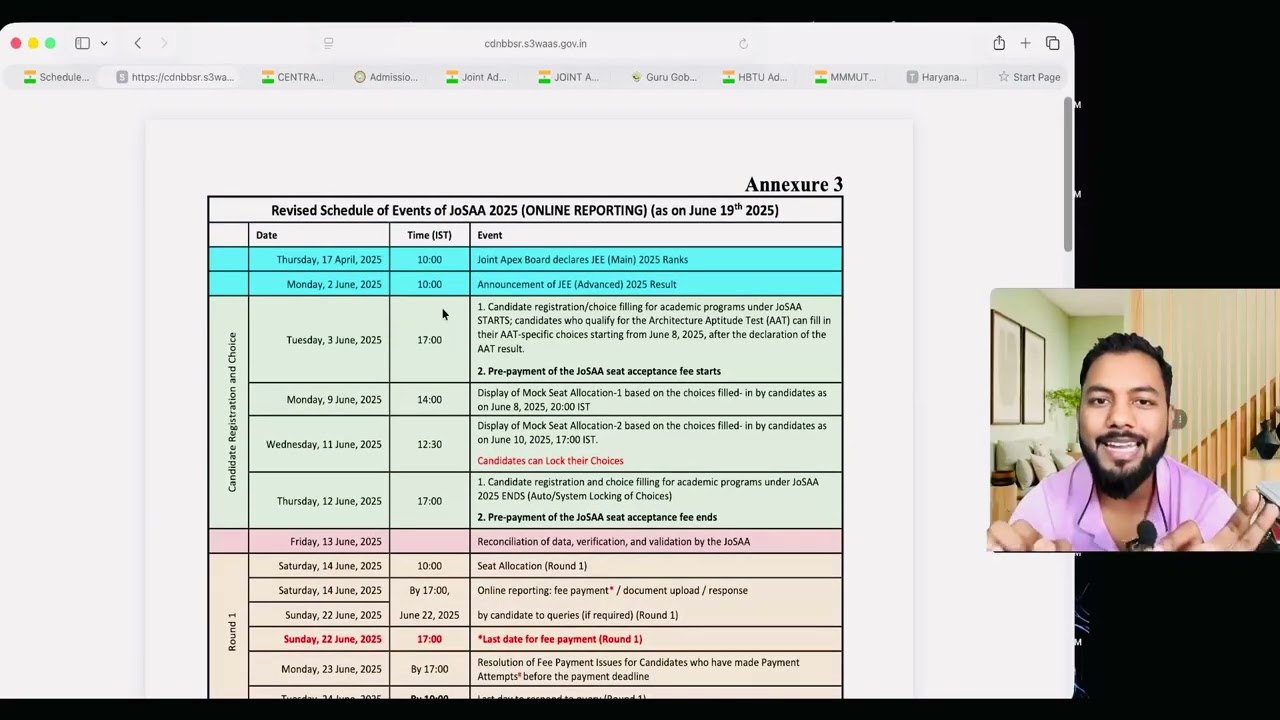The height and width of the screenshot is (720, 1280).
Task: Open the Admissio... tab
Action: pyautogui.click(x=386, y=77)
